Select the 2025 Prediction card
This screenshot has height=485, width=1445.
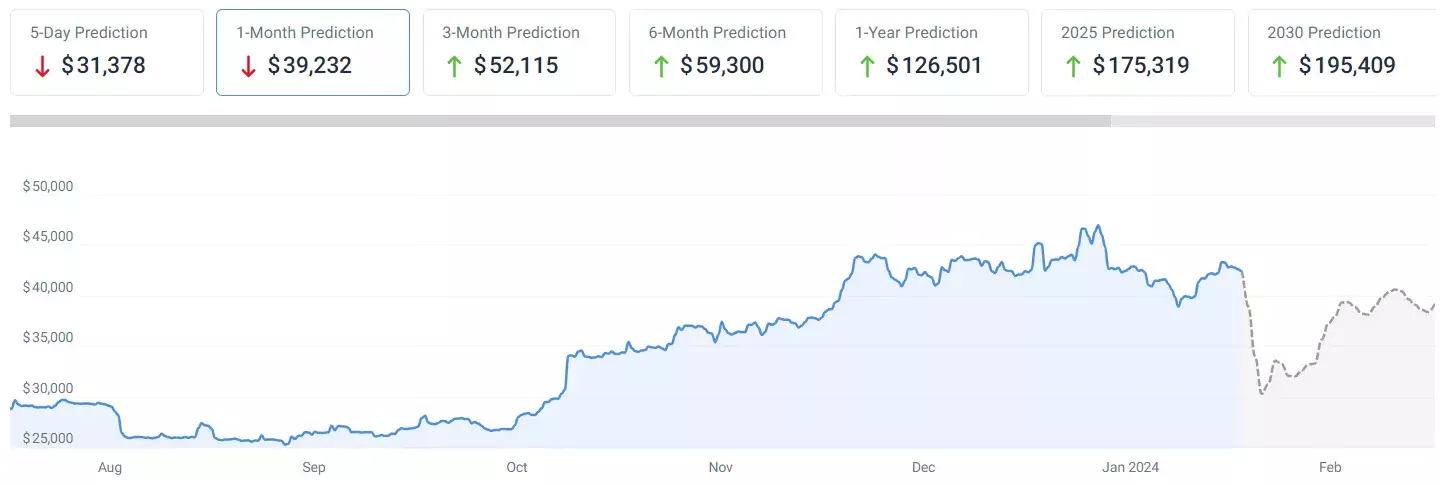(1138, 53)
